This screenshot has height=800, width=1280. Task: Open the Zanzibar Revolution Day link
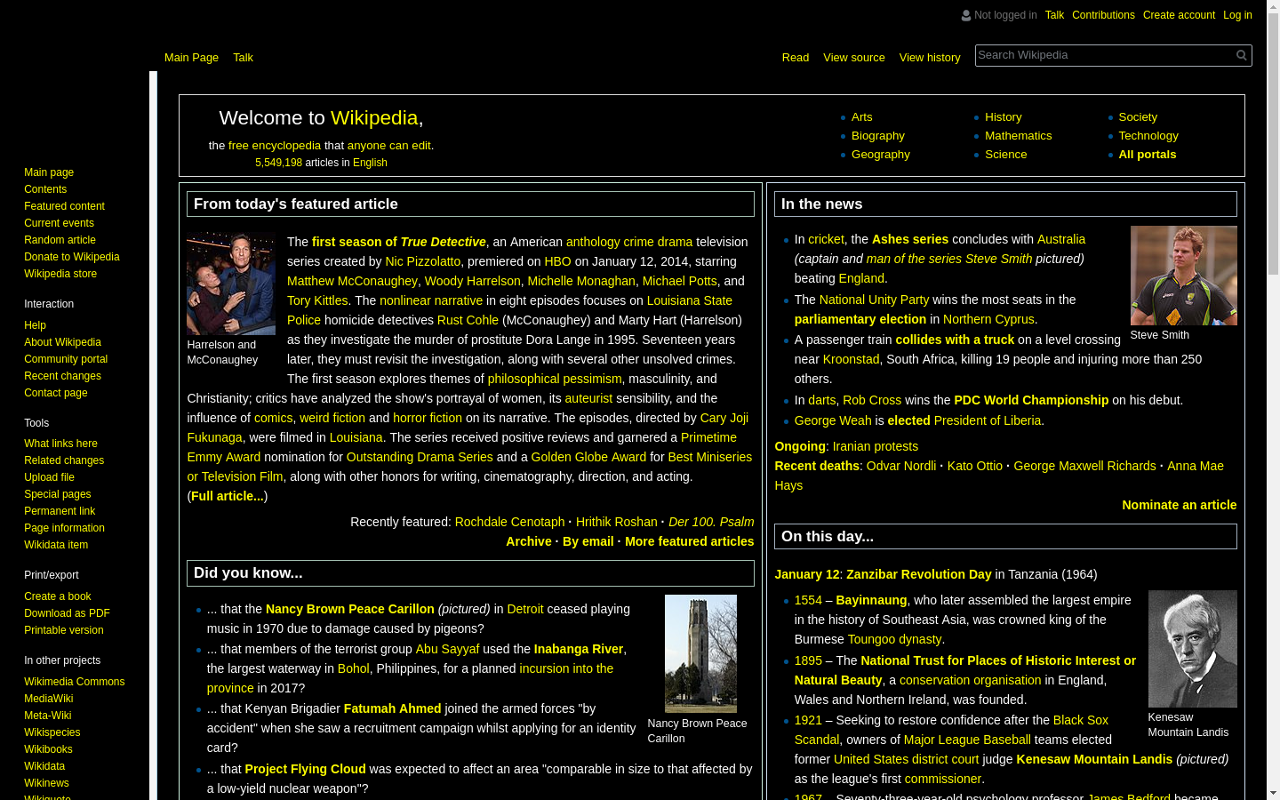(919, 574)
